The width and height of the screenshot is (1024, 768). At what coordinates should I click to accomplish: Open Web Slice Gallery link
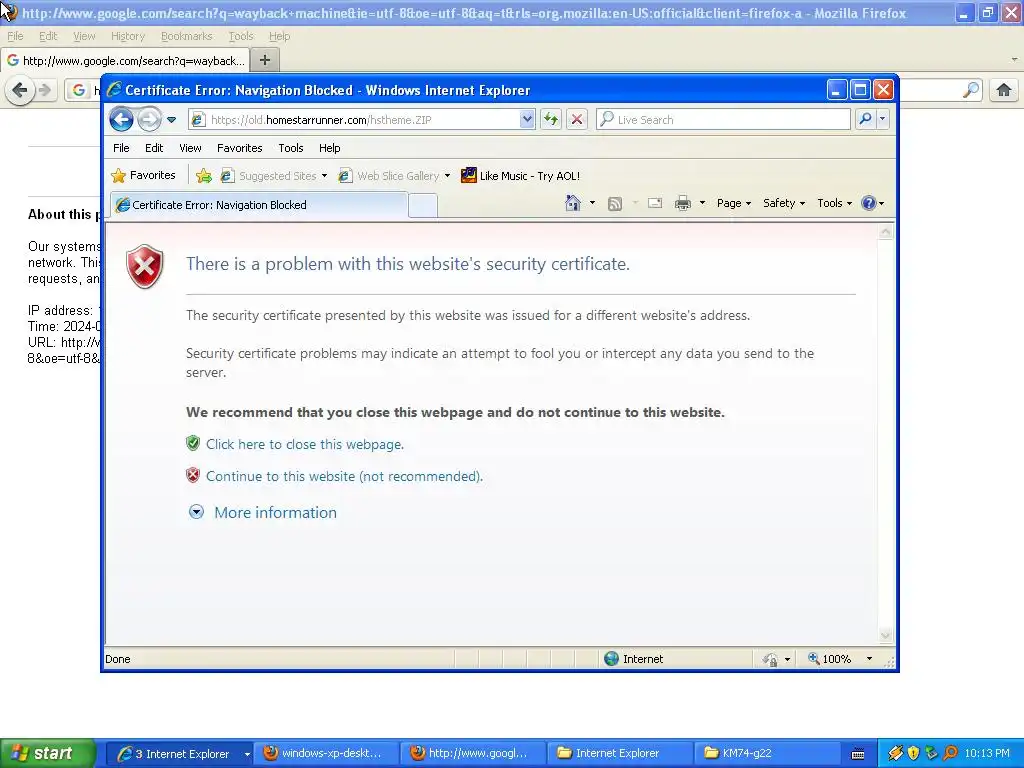(389, 176)
